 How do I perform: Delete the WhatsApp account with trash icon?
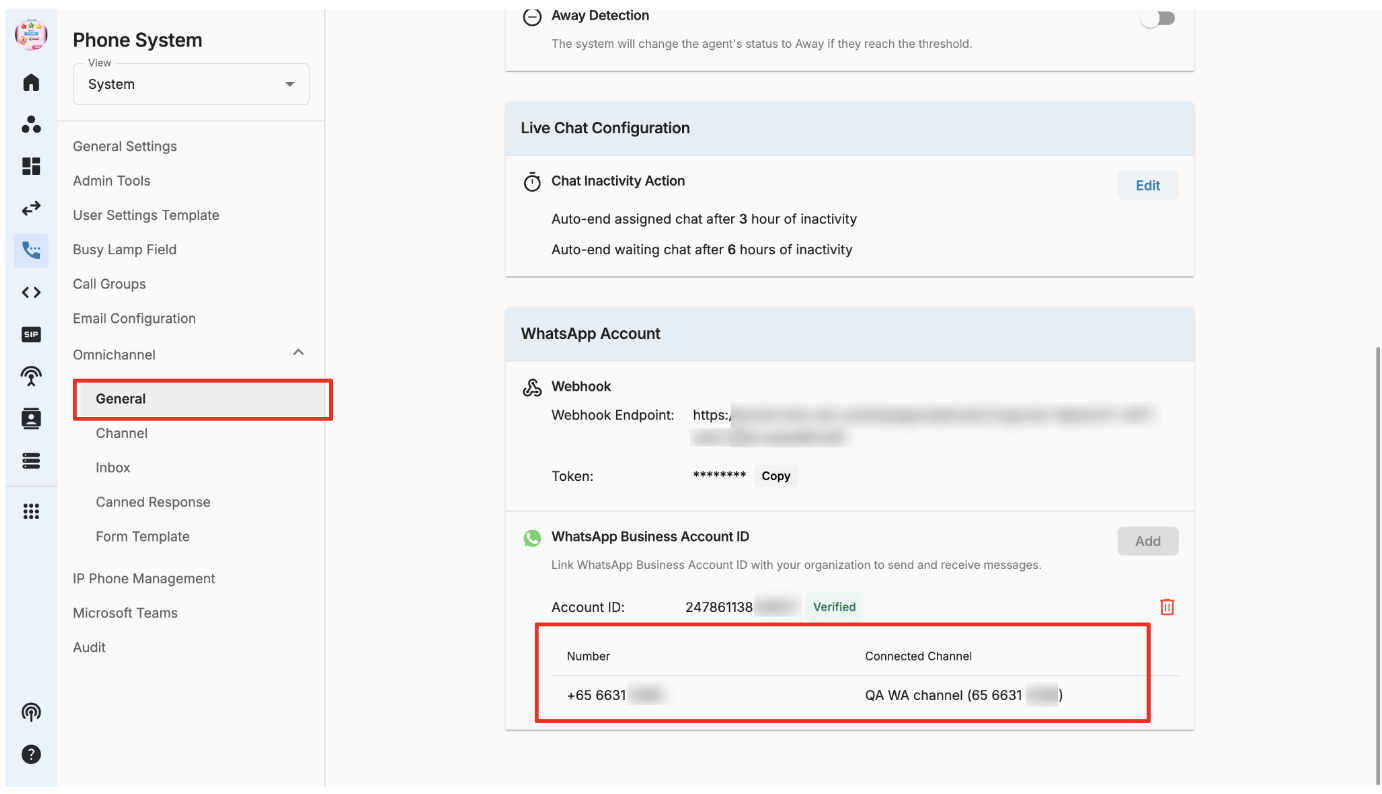[1167, 607]
